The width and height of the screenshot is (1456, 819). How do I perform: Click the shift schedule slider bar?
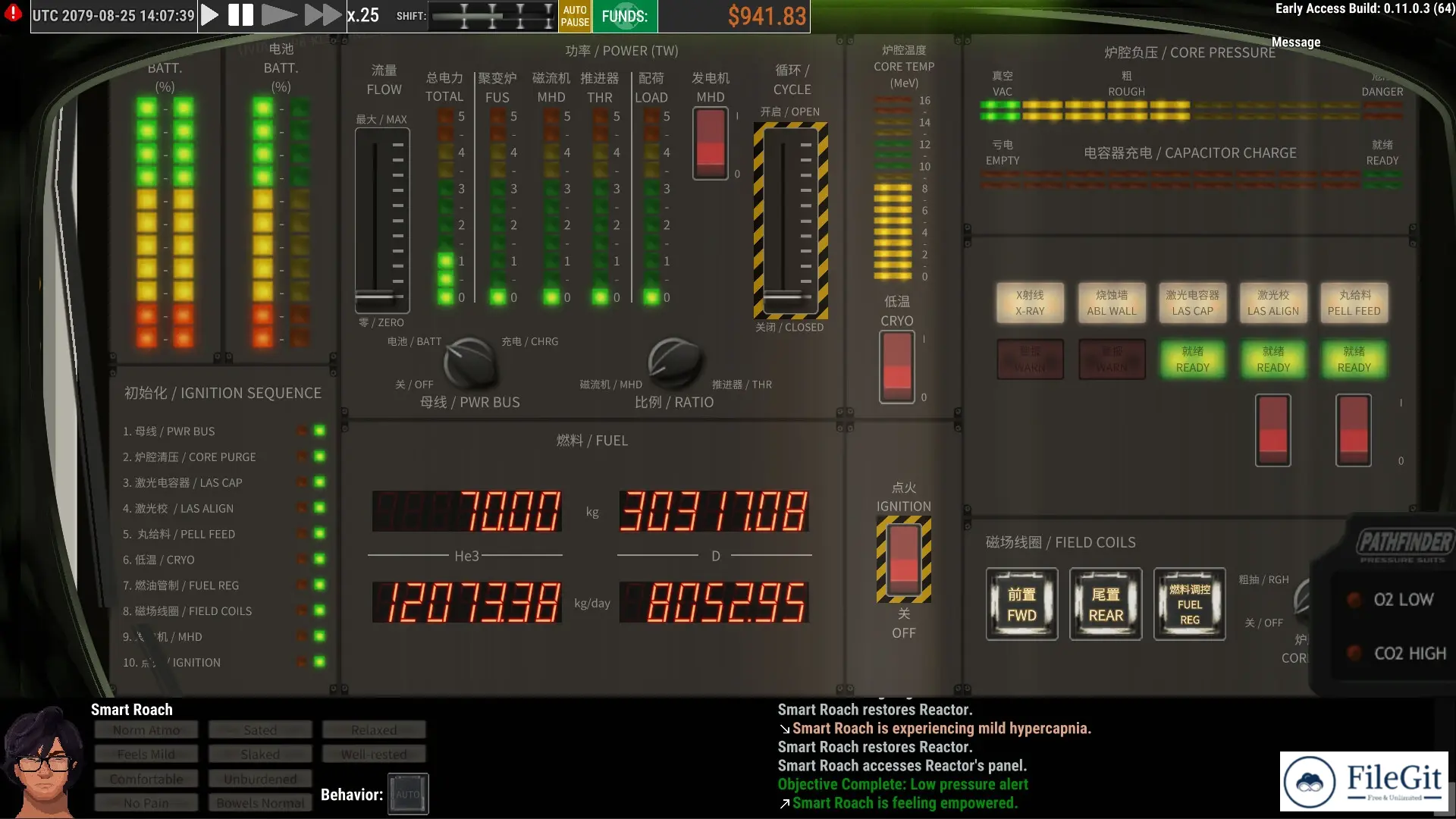click(x=493, y=15)
